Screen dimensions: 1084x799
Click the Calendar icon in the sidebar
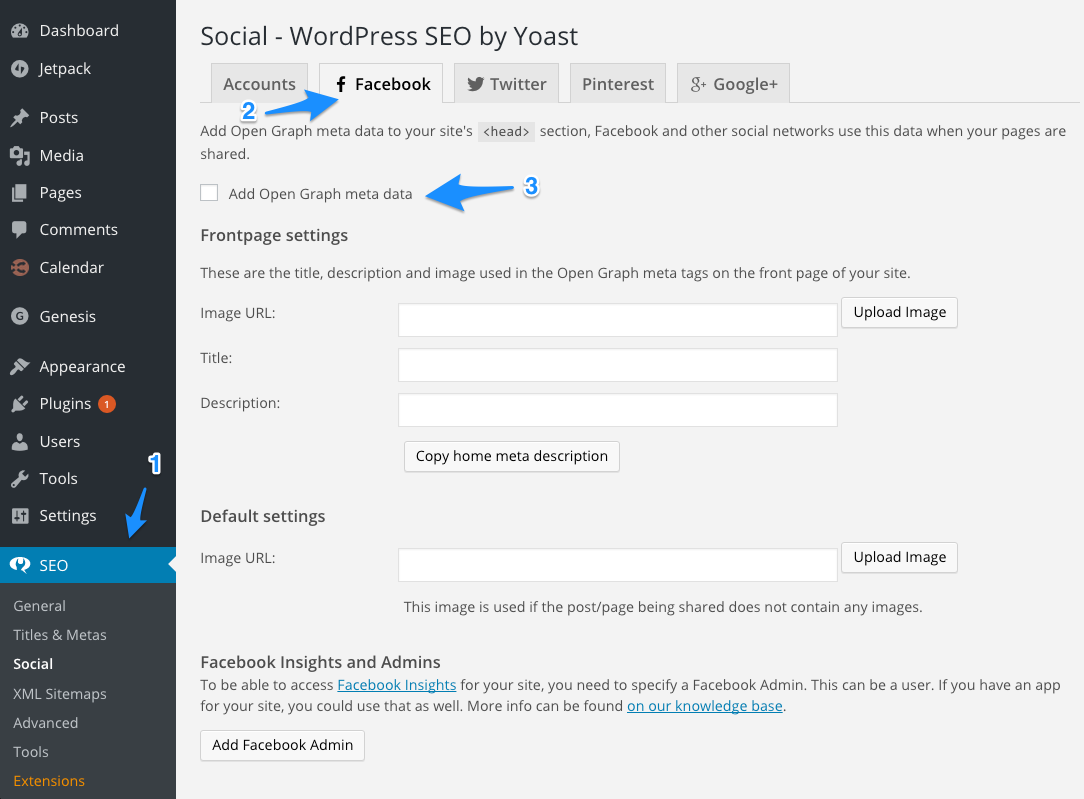[20, 267]
